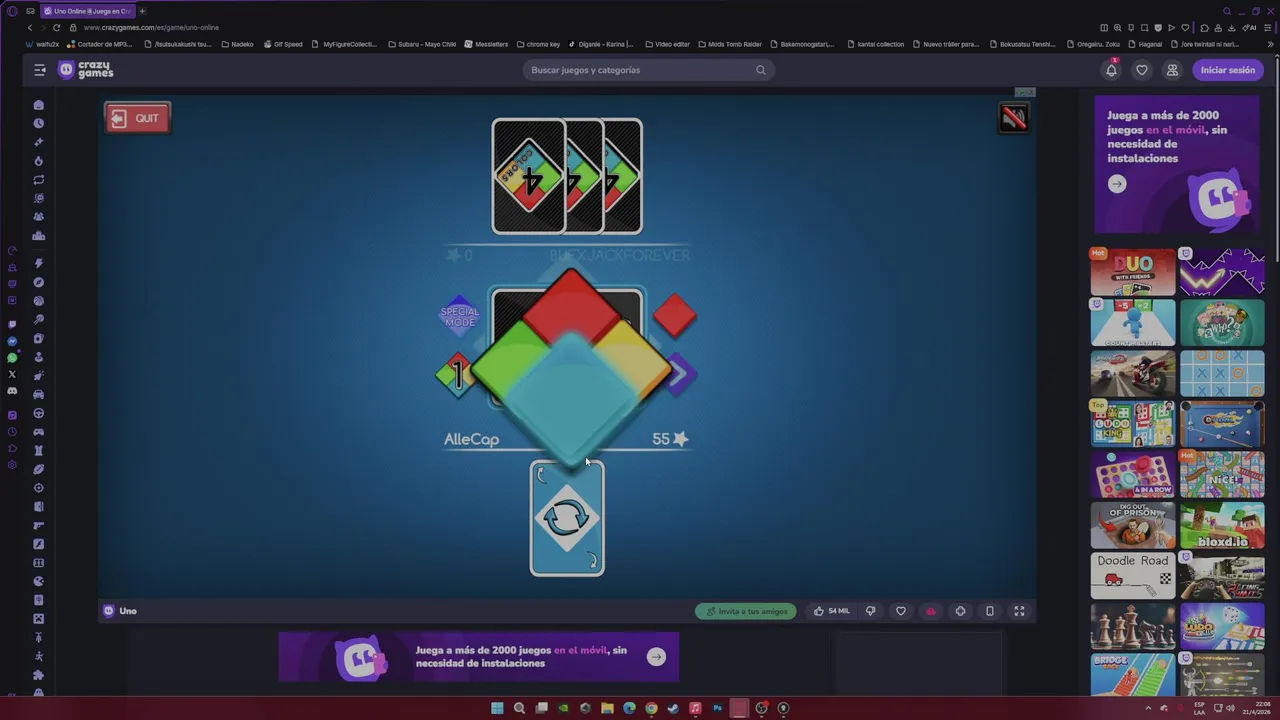Open Dig Out of Prison game thumbnail
1280x720 pixels.
tap(1133, 524)
